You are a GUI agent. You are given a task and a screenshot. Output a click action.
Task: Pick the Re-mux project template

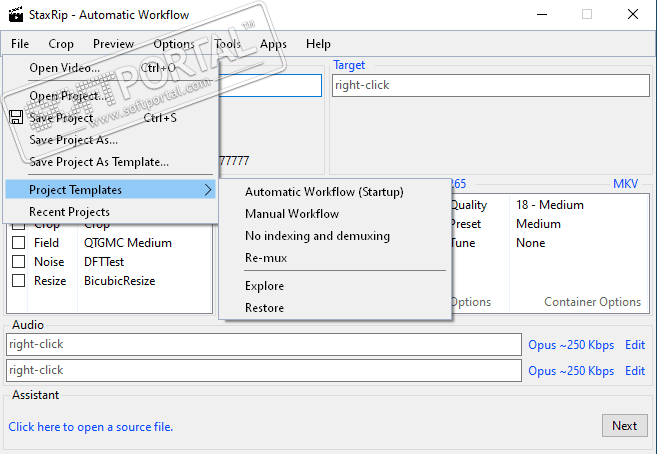coord(265,258)
